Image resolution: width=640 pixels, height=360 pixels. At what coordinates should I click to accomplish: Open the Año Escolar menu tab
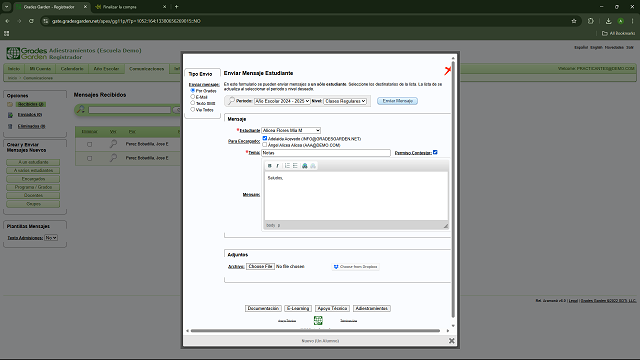click(x=106, y=69)
